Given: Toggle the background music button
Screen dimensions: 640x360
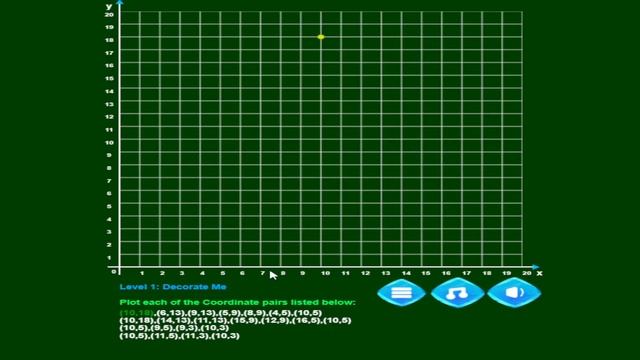Looking at the screenshot, I should click(x=457, y=293).
